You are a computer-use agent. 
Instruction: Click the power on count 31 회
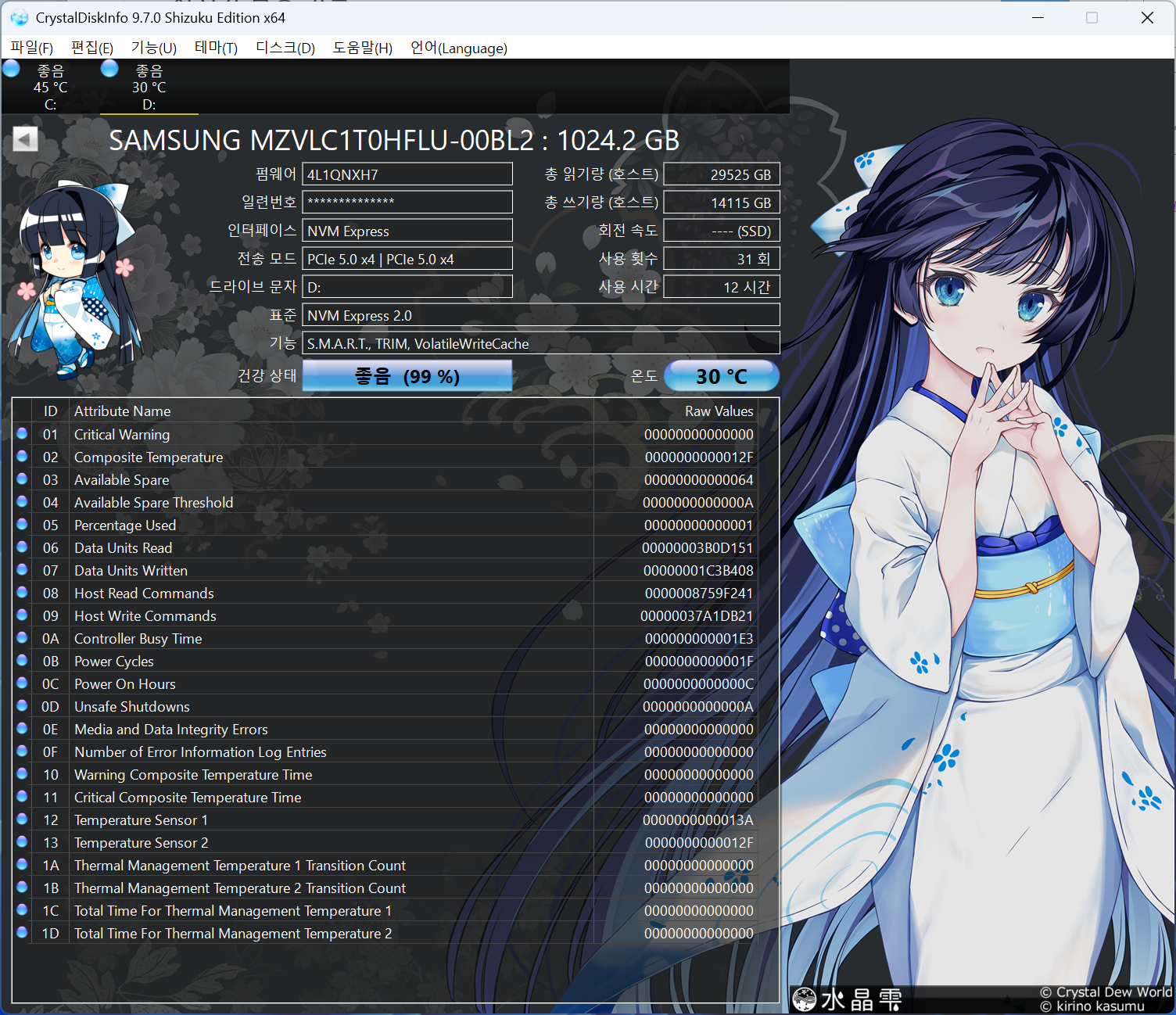[x=722, y=259]
